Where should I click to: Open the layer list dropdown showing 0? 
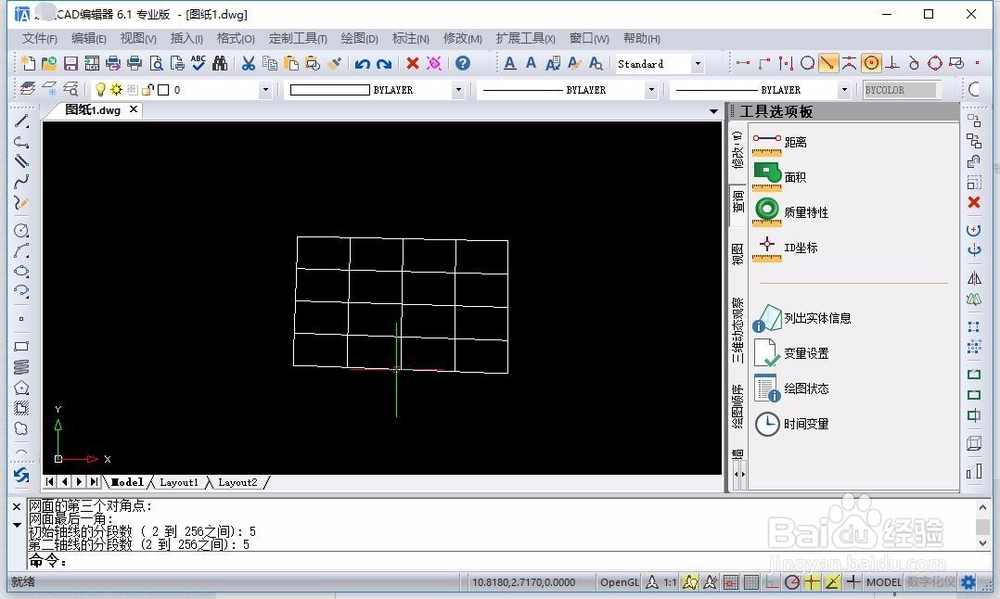pyautogui.click(x=265, y=90)
